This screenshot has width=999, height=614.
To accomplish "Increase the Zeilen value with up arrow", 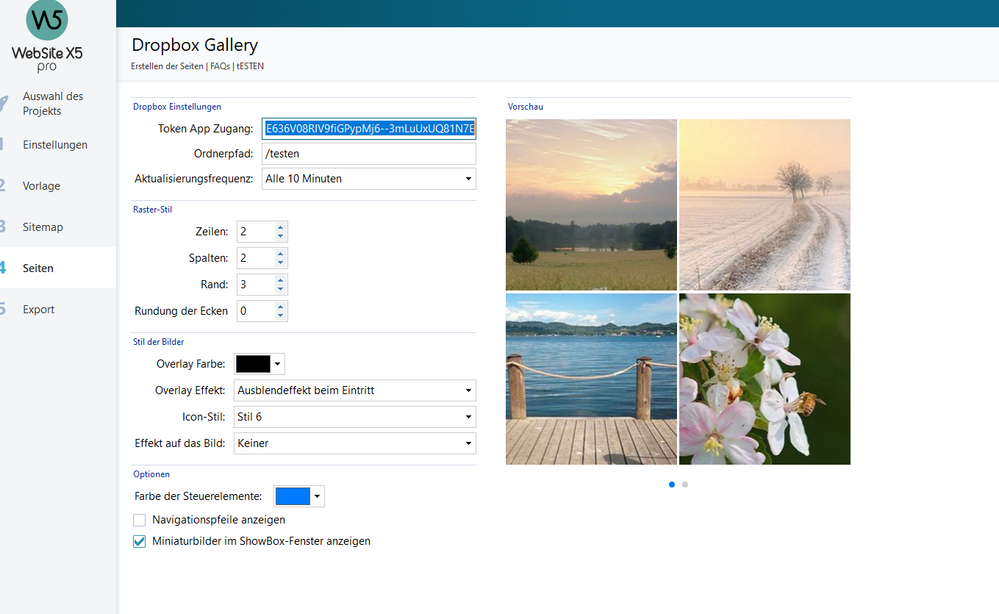I will [x=281, y=227].
